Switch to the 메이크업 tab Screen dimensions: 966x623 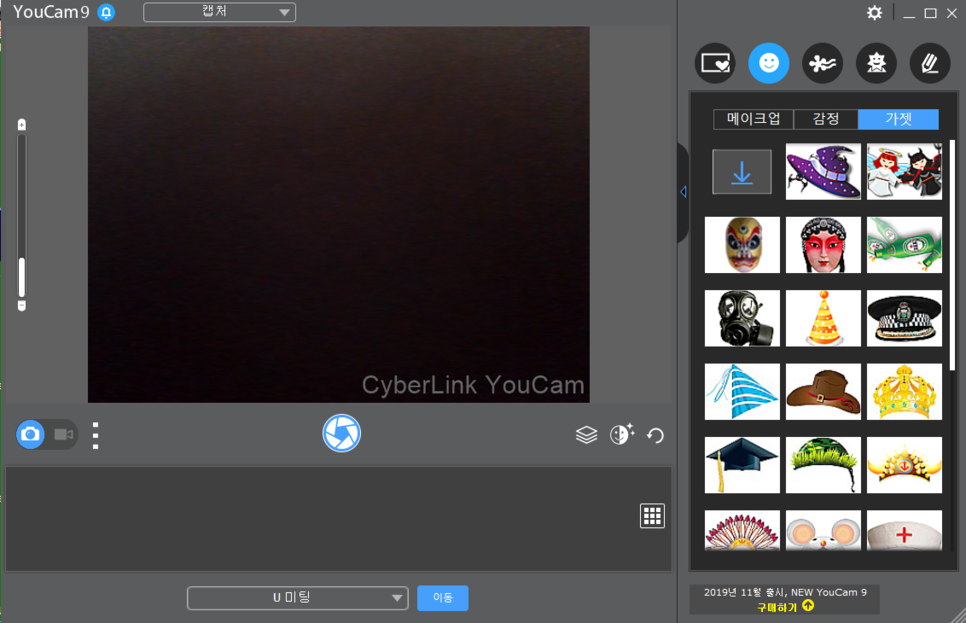coord(753,119)
